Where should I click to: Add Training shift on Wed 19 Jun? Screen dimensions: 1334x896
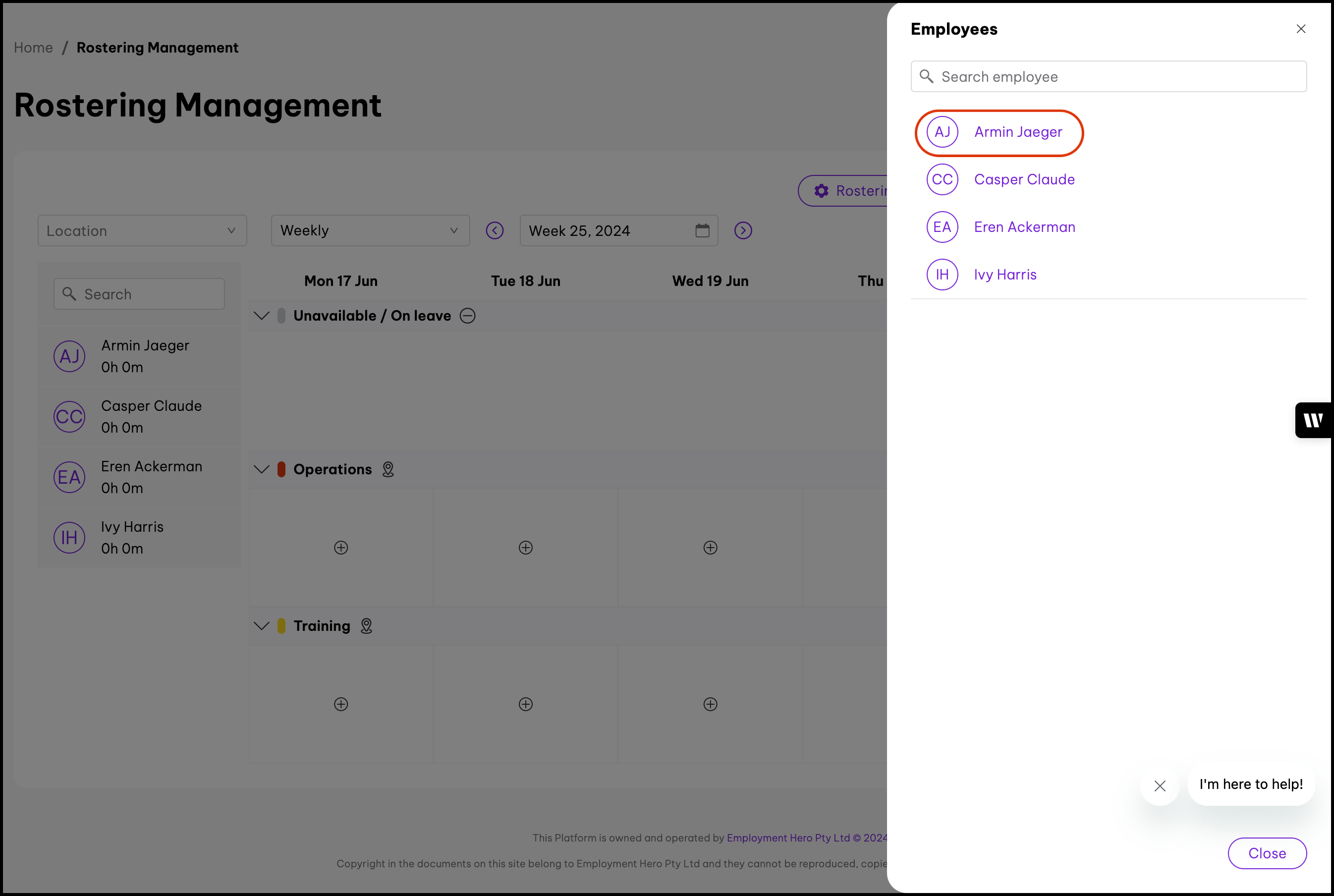point(710,704)
